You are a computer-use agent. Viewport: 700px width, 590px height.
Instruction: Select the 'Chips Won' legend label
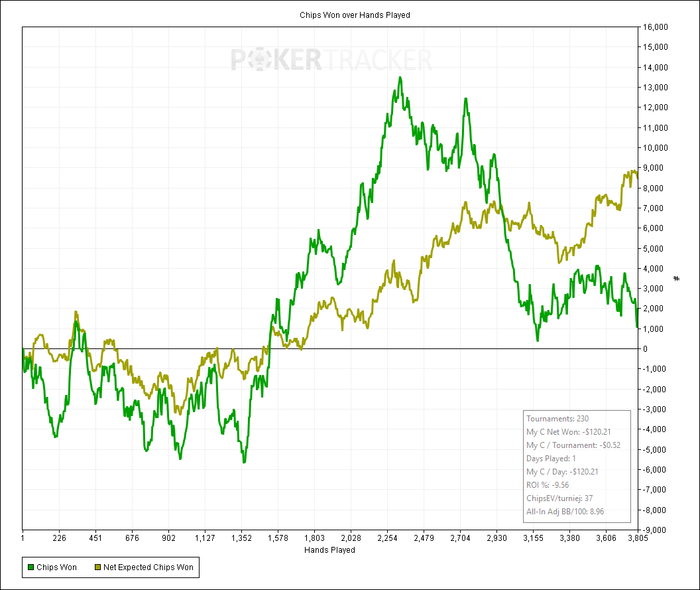click(x=57, y=567)
